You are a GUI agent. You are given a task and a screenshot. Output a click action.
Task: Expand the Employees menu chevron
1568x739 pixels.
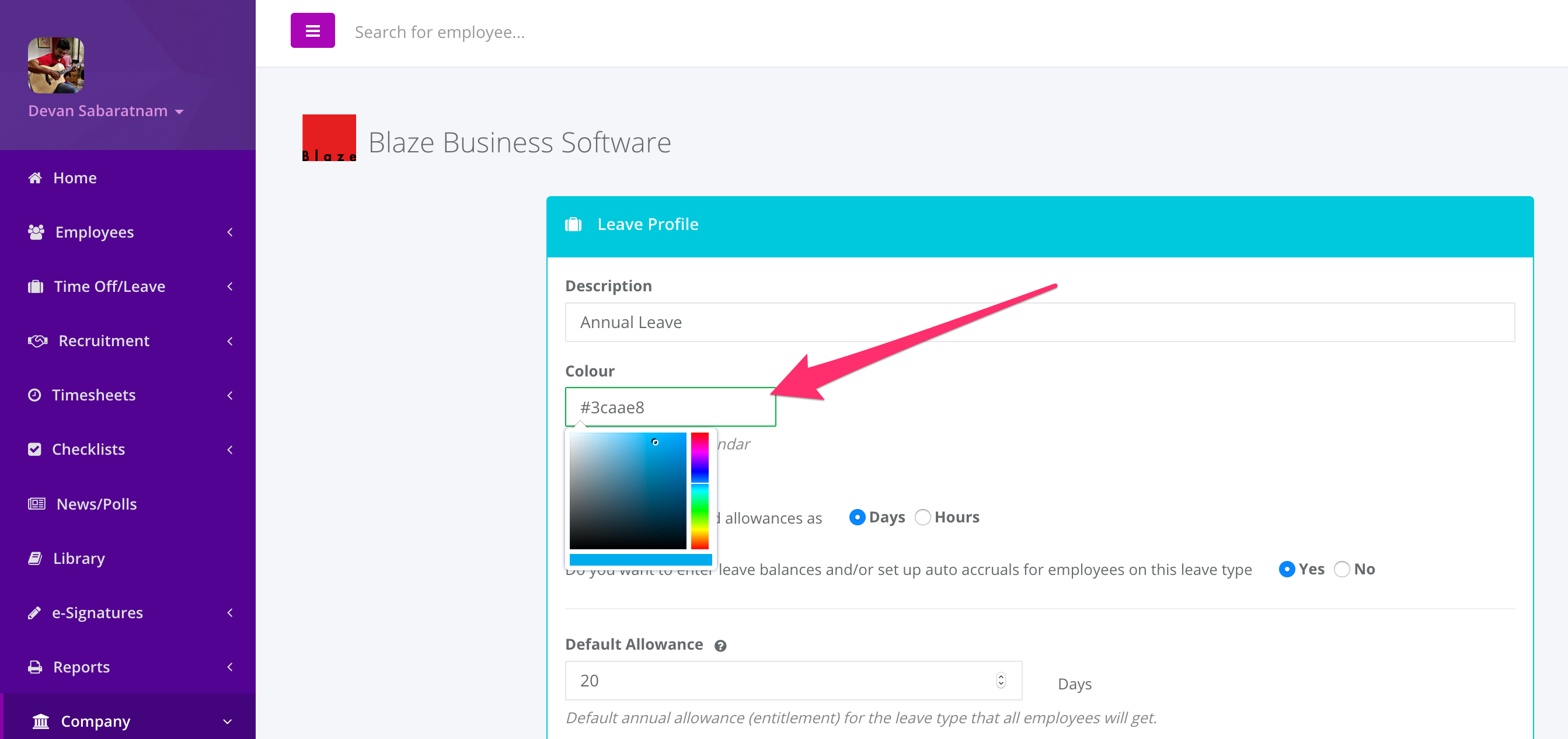229,232
